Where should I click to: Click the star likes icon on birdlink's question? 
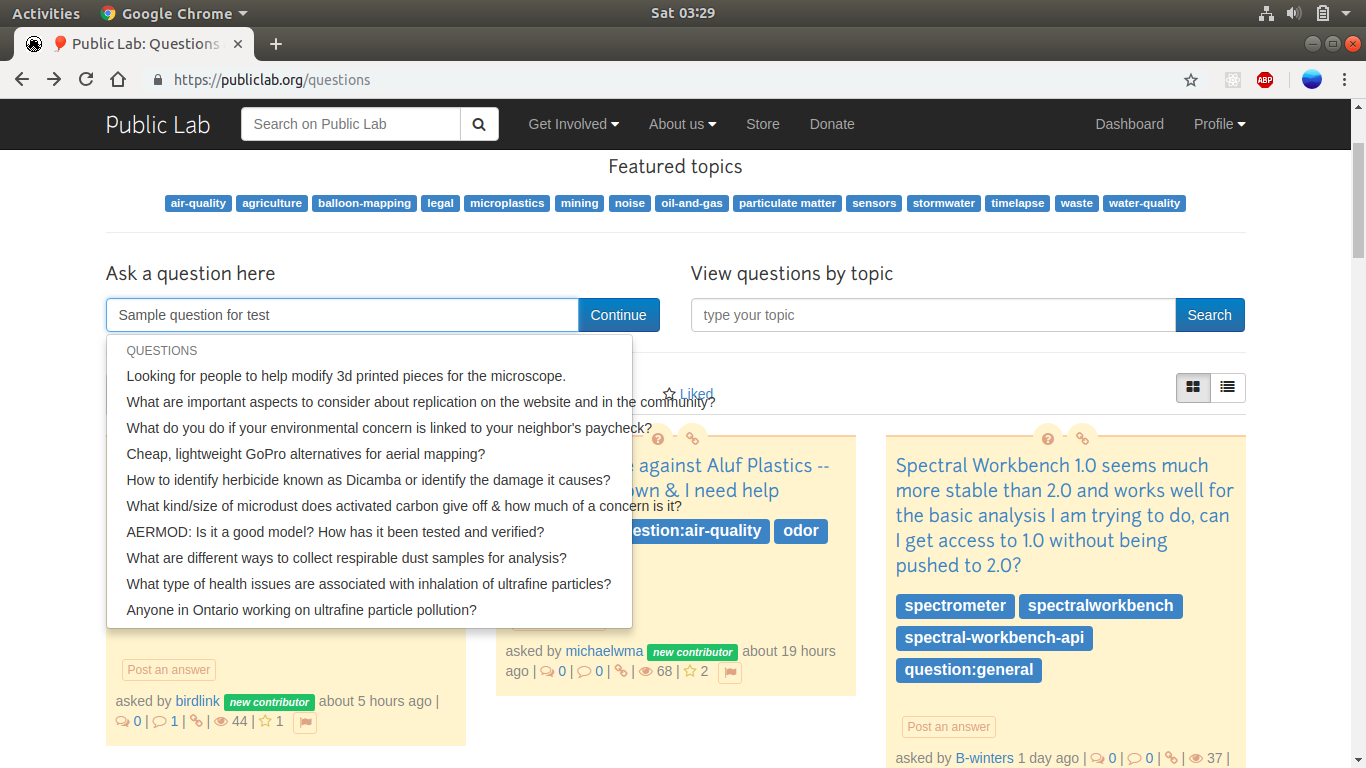tap(265, 722)
